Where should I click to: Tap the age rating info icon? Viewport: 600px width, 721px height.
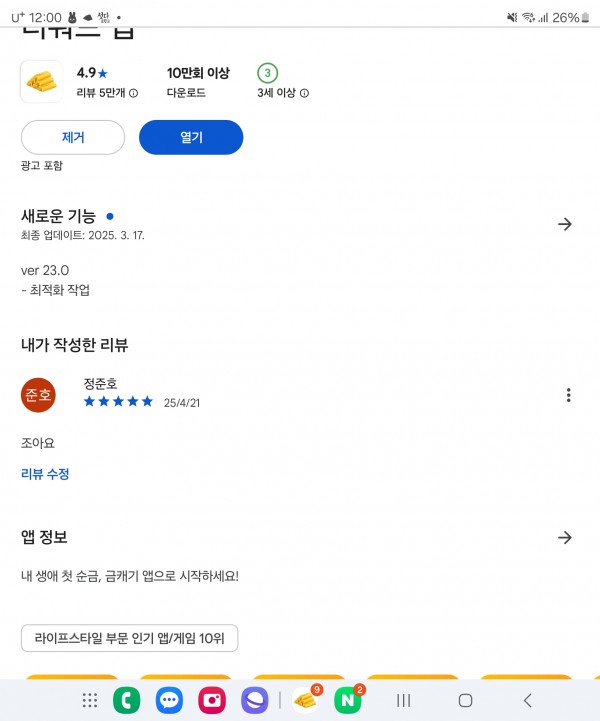(304, 93)
